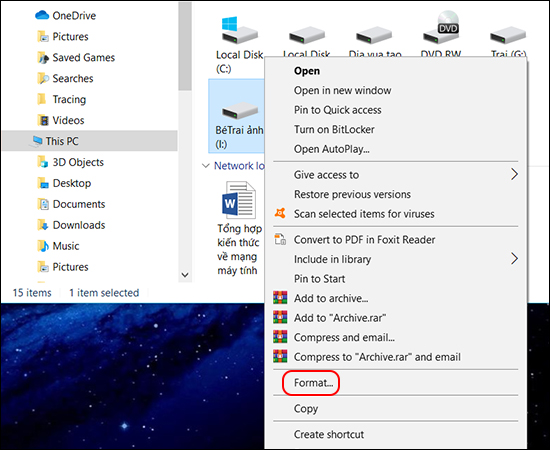The width and height of the screenshot is (550, 450).
Task: Click the Documents folder icon
Action: pos(43,204)
